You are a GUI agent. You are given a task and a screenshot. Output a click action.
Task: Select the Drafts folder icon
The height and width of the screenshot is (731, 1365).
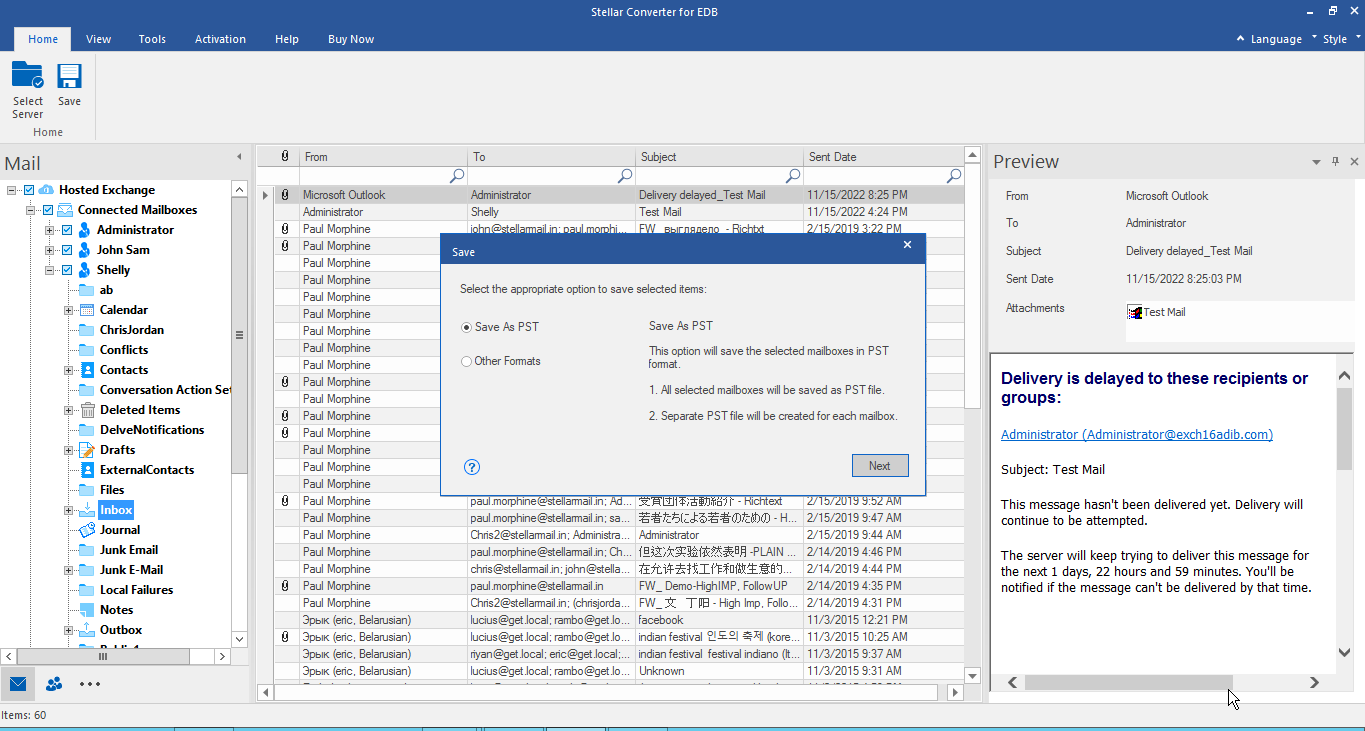coord(88,450)
